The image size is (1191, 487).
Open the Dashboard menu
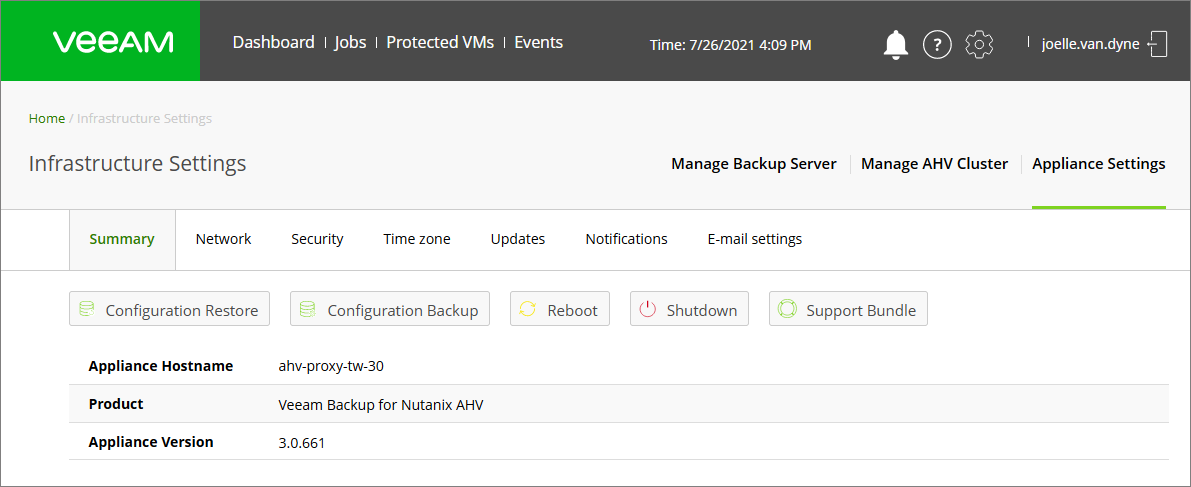tap(273, 43)
